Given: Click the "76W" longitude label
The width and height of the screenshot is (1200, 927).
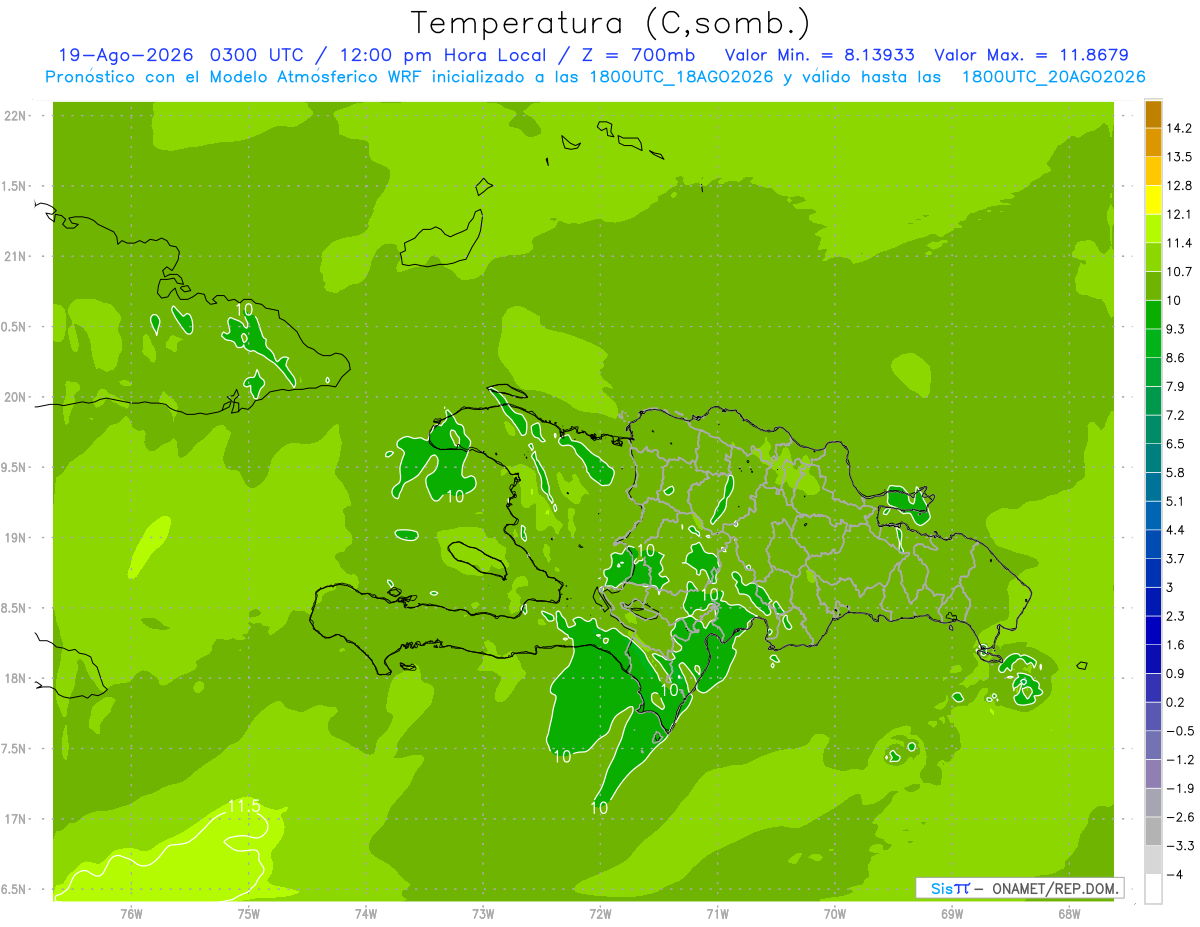Looking at the screenshot, I should click(x=131, y=914).
